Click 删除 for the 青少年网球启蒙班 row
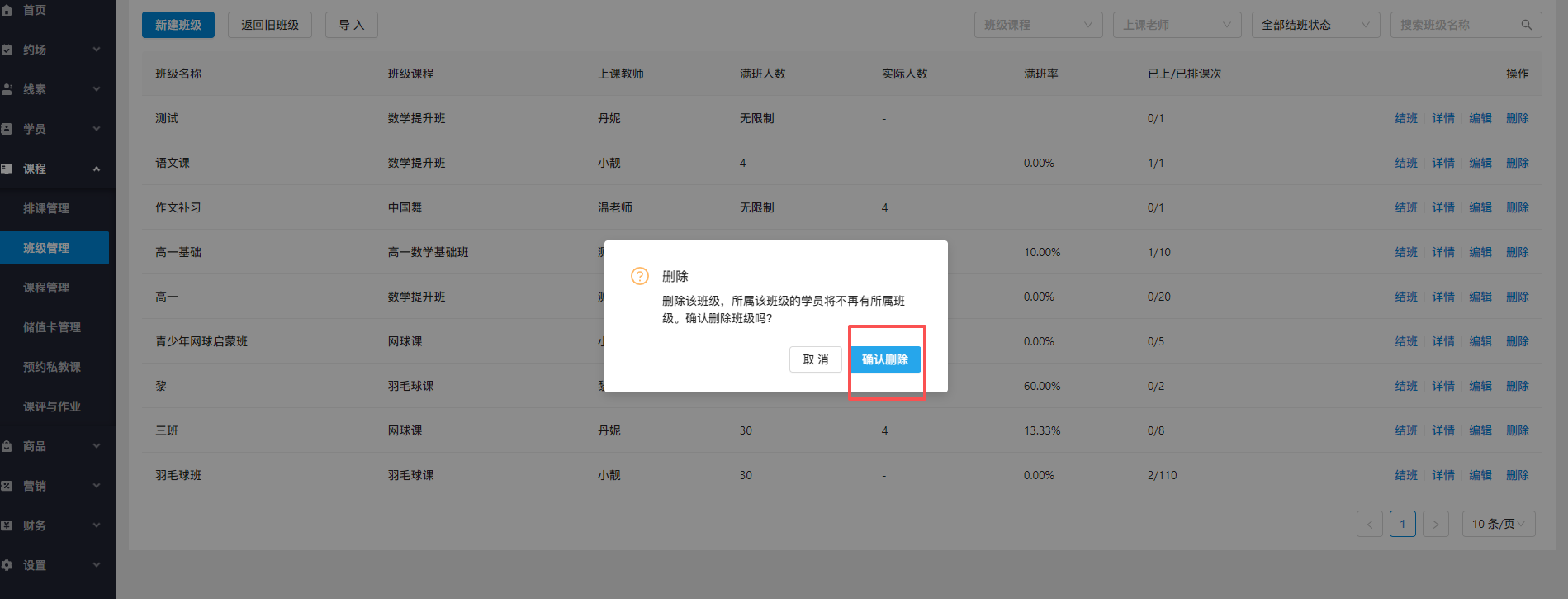1568x599 pixels. [x=1518, y=341]
